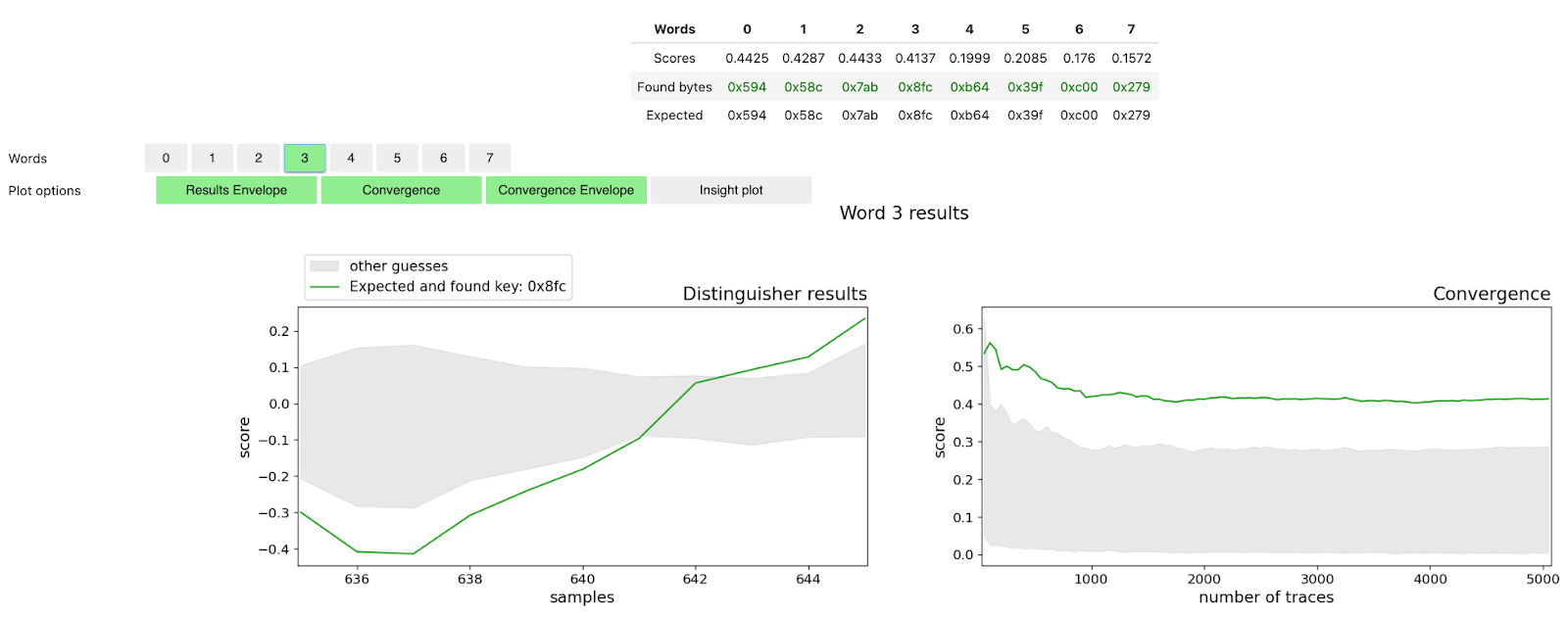Disable the Convergence plot option
Image resolution: width=1568 pixels, height=618 pixels.
(401, 190)
